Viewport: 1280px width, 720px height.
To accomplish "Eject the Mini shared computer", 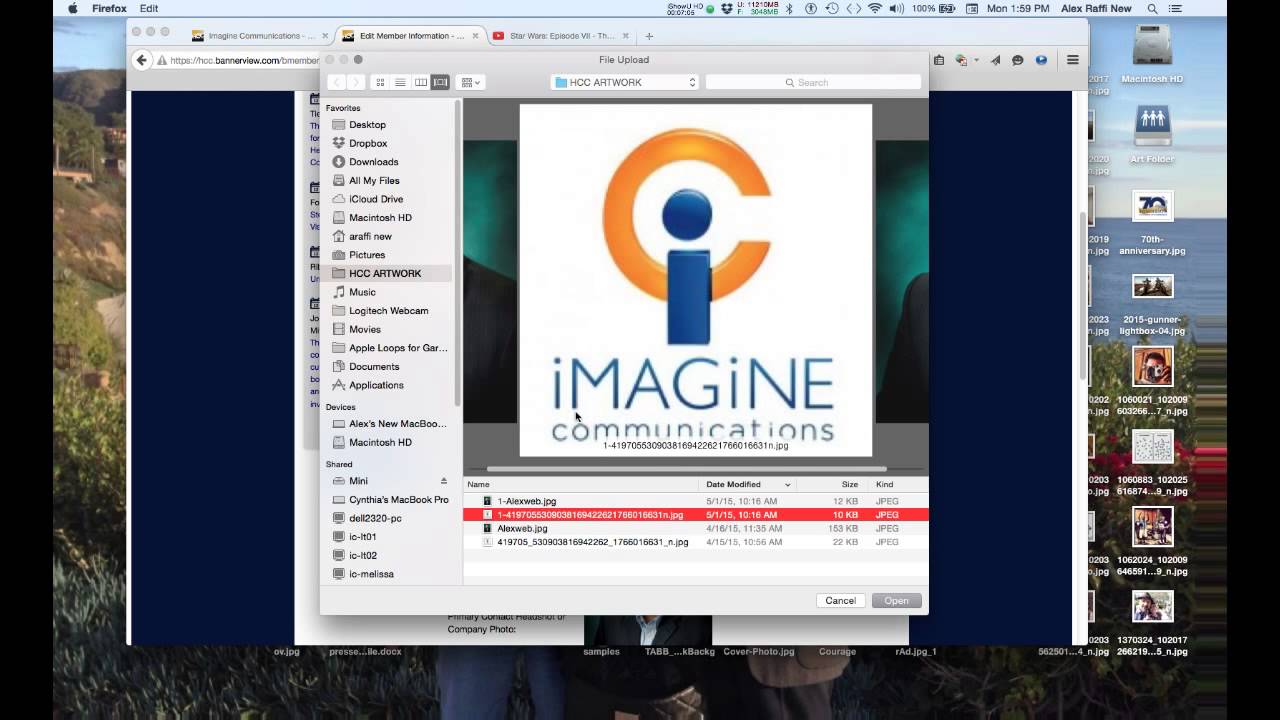I will coord(444,481).
